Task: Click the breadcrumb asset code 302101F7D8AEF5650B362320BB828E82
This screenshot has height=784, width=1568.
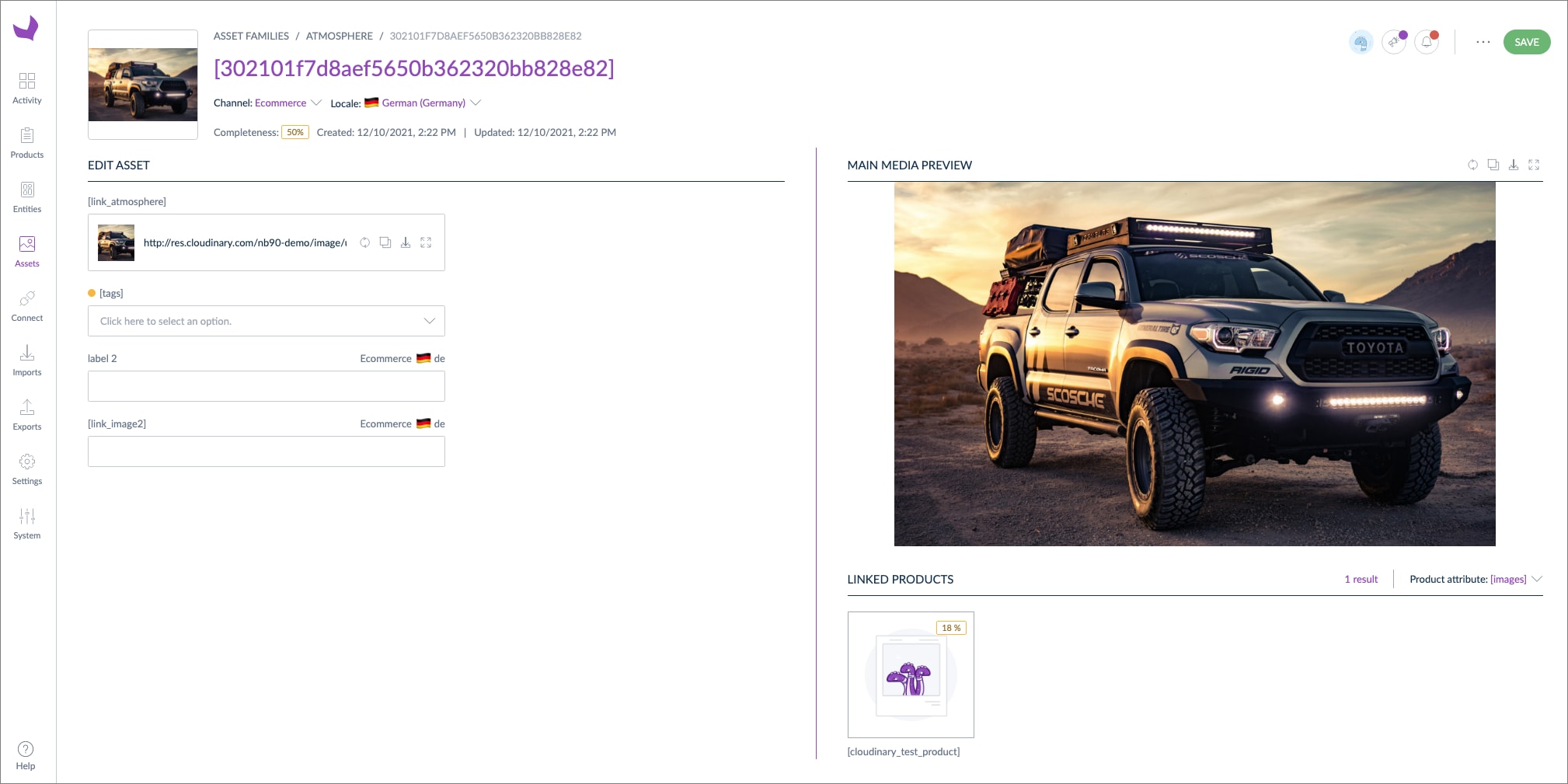Action: tap(486, 36)
